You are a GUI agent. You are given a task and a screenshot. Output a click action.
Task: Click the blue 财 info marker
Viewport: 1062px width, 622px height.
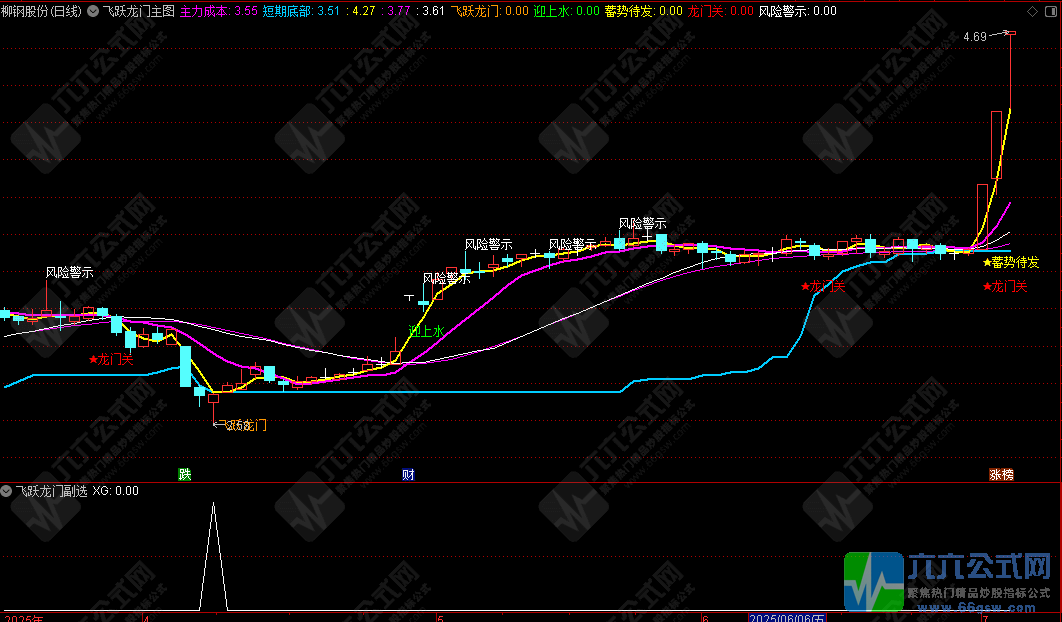point(408,474)
